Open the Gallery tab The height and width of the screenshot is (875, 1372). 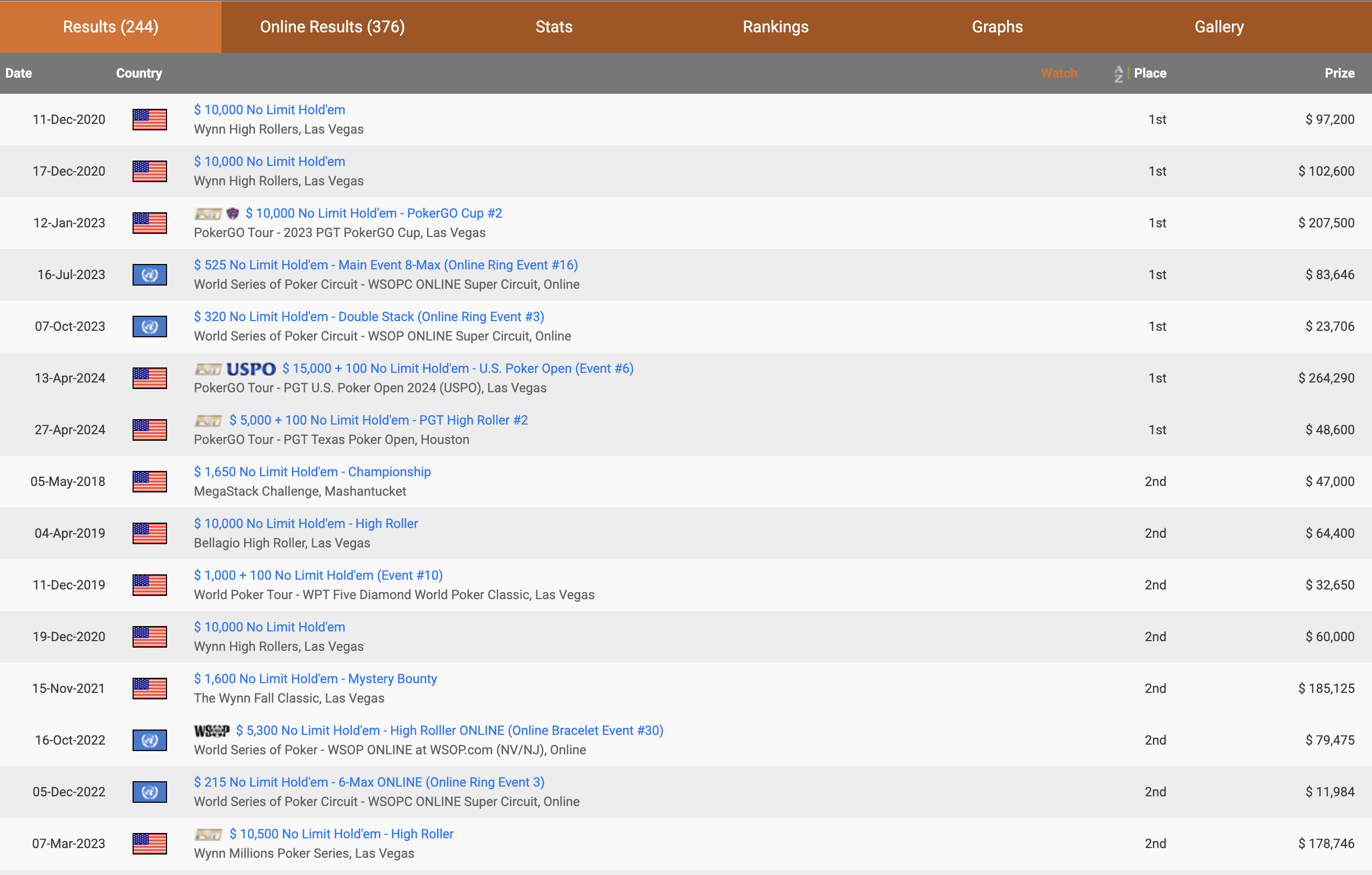click(1219, 27)
